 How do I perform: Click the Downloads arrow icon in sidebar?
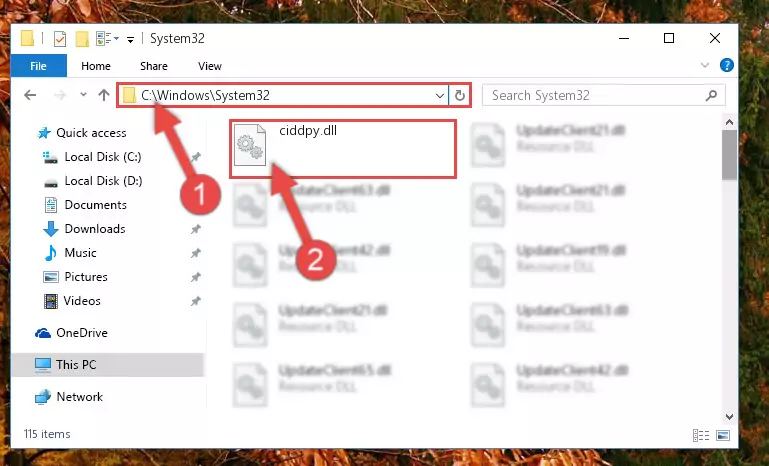tap(51, 229)
